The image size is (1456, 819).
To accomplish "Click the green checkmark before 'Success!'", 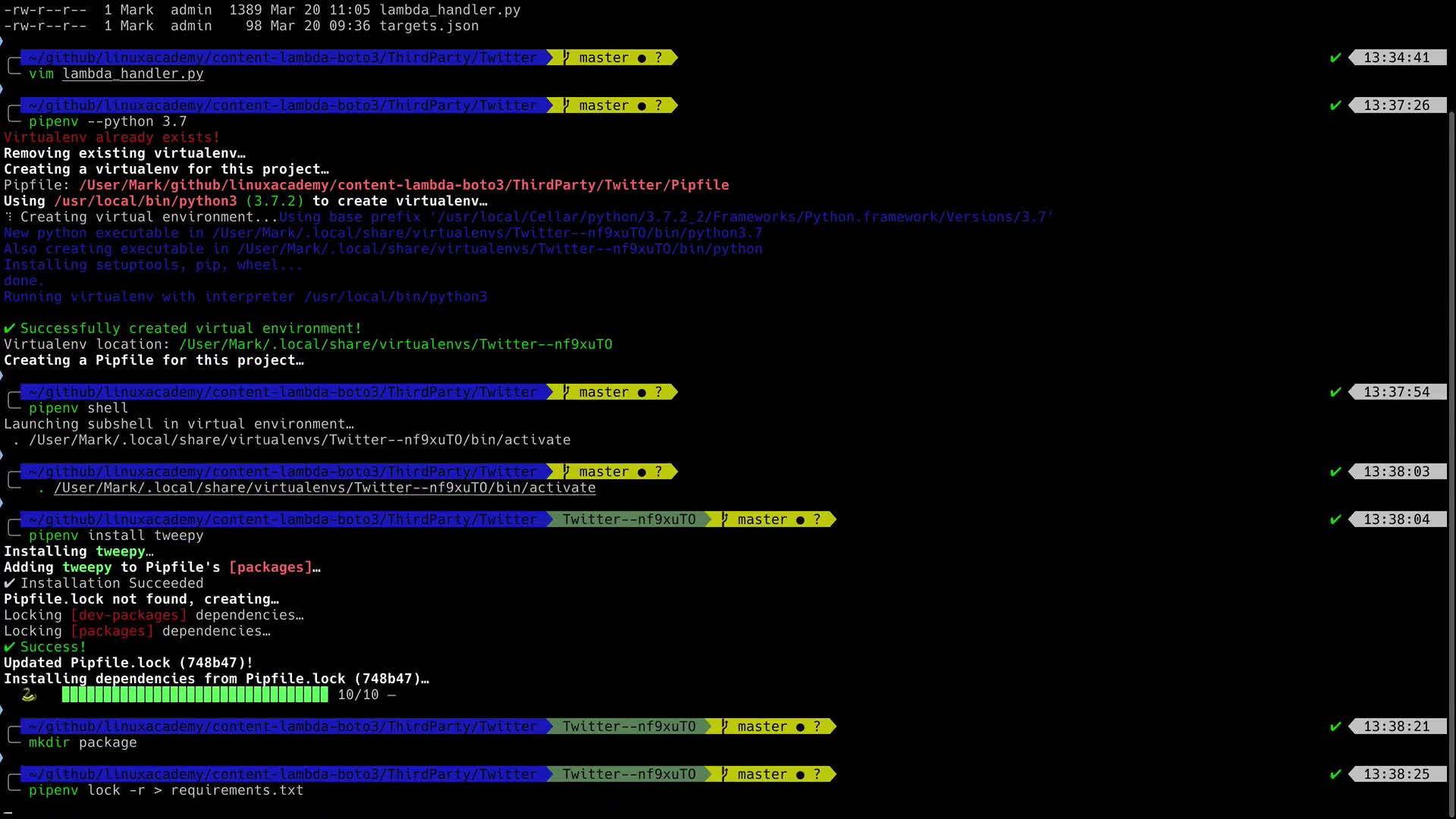I will point(9,647).
